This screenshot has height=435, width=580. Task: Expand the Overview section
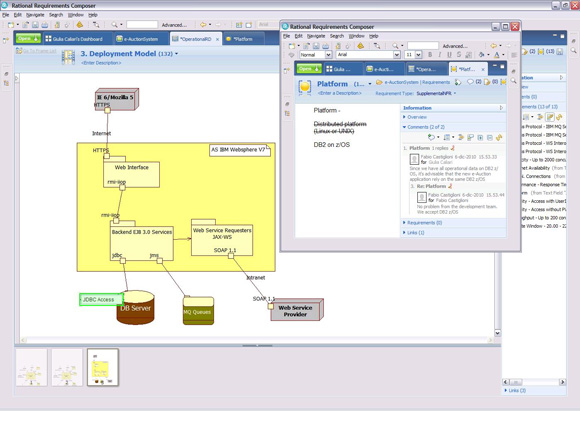pos(404,117)
